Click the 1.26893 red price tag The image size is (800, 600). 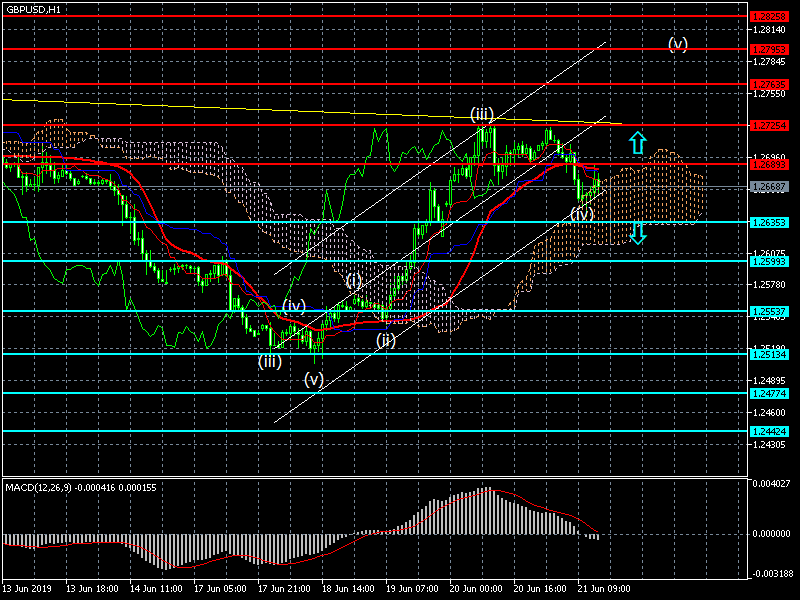point(769,164)
